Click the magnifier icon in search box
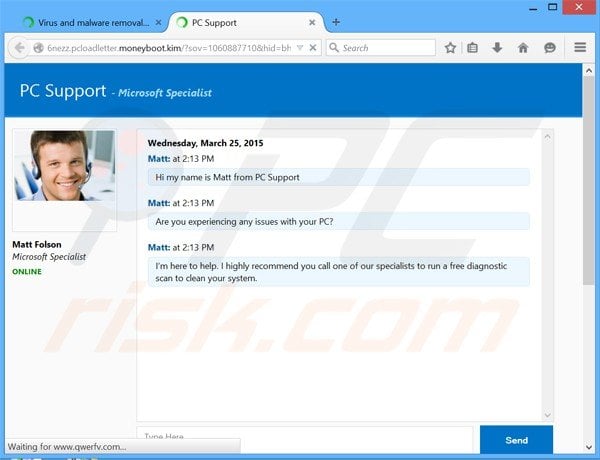The image size is (600, 460). [x=334, y=47]
